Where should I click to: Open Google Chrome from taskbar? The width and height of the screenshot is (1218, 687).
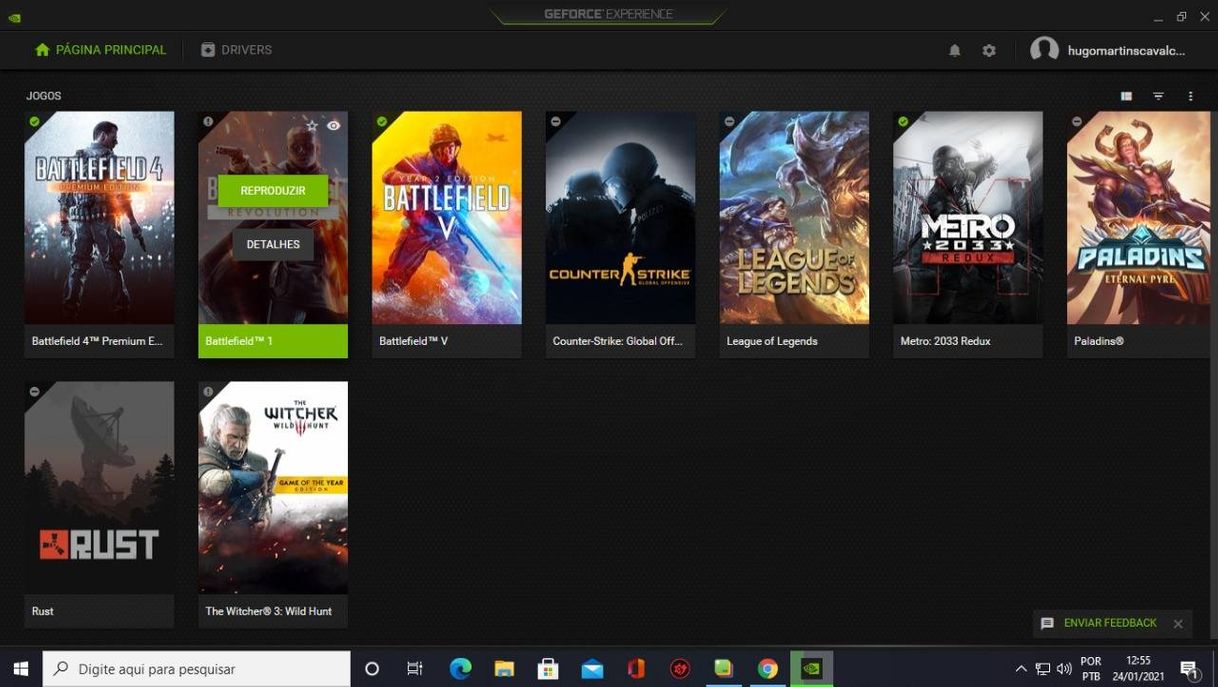click(x=767, y=669)
